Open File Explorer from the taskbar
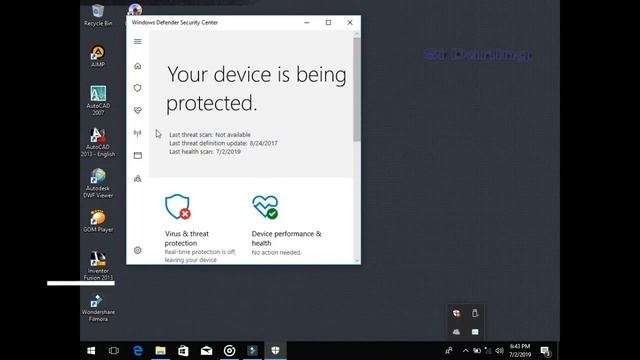The height and width of the screenshot is (360, 640). pos(160,351)
